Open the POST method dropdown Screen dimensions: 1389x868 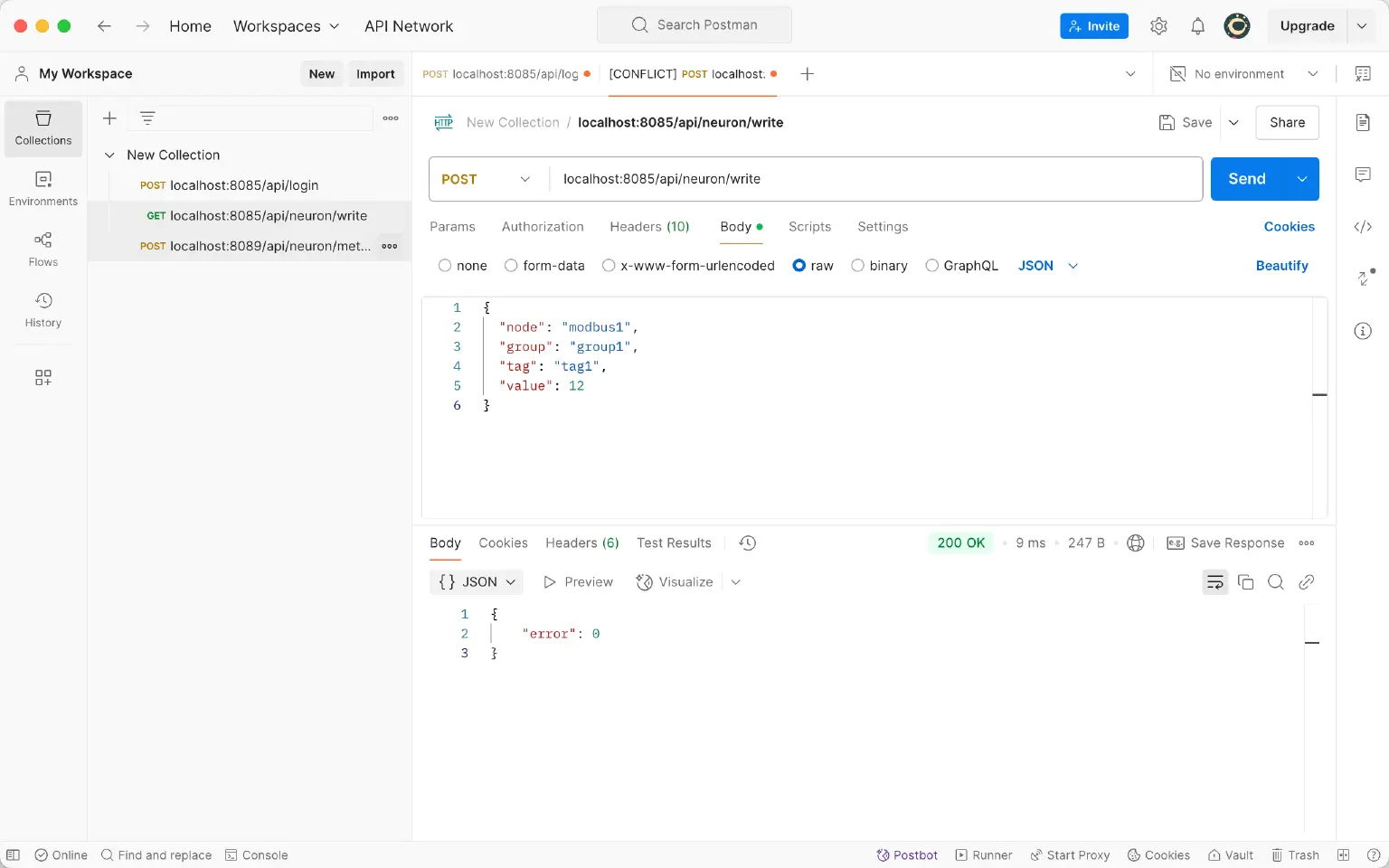[x=487, y=179]
